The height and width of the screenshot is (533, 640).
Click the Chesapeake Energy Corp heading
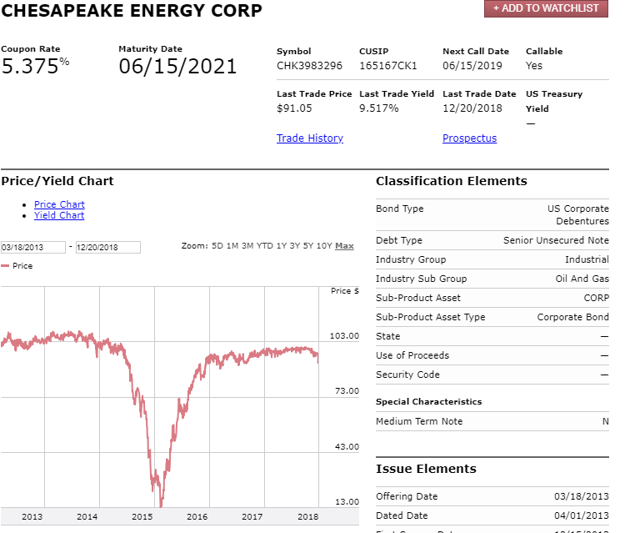pos(131,10)
